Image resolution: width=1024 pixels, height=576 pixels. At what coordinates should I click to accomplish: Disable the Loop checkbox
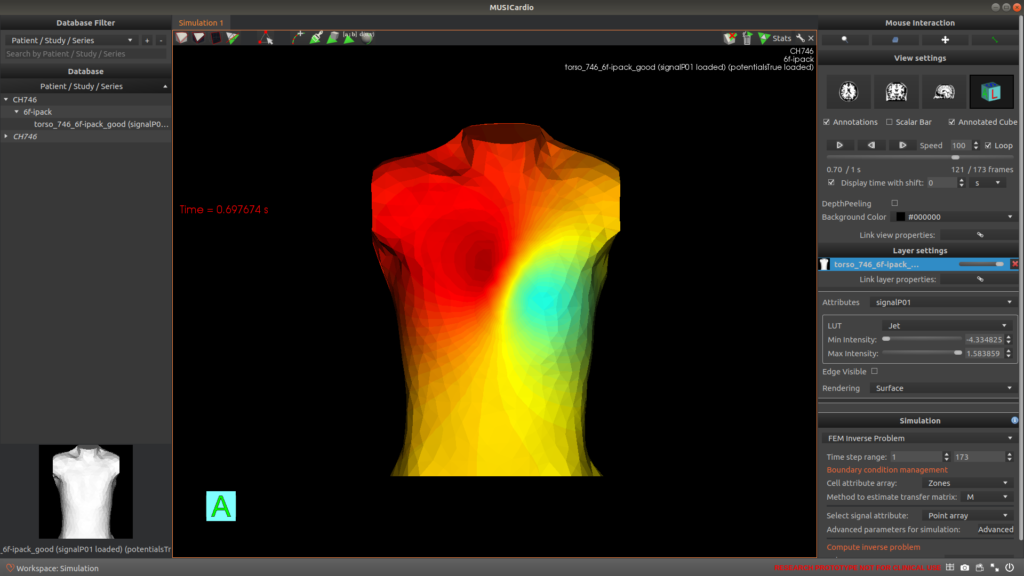coord(988,145)
